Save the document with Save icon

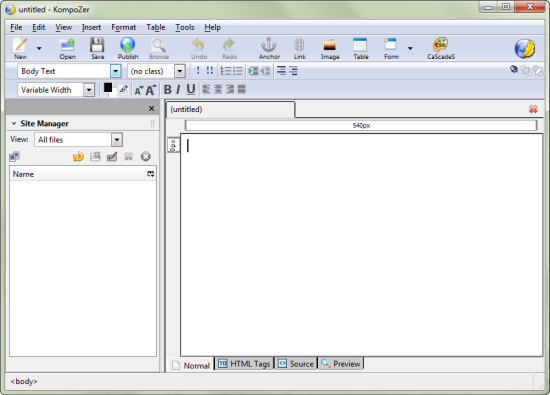point(97,48)
